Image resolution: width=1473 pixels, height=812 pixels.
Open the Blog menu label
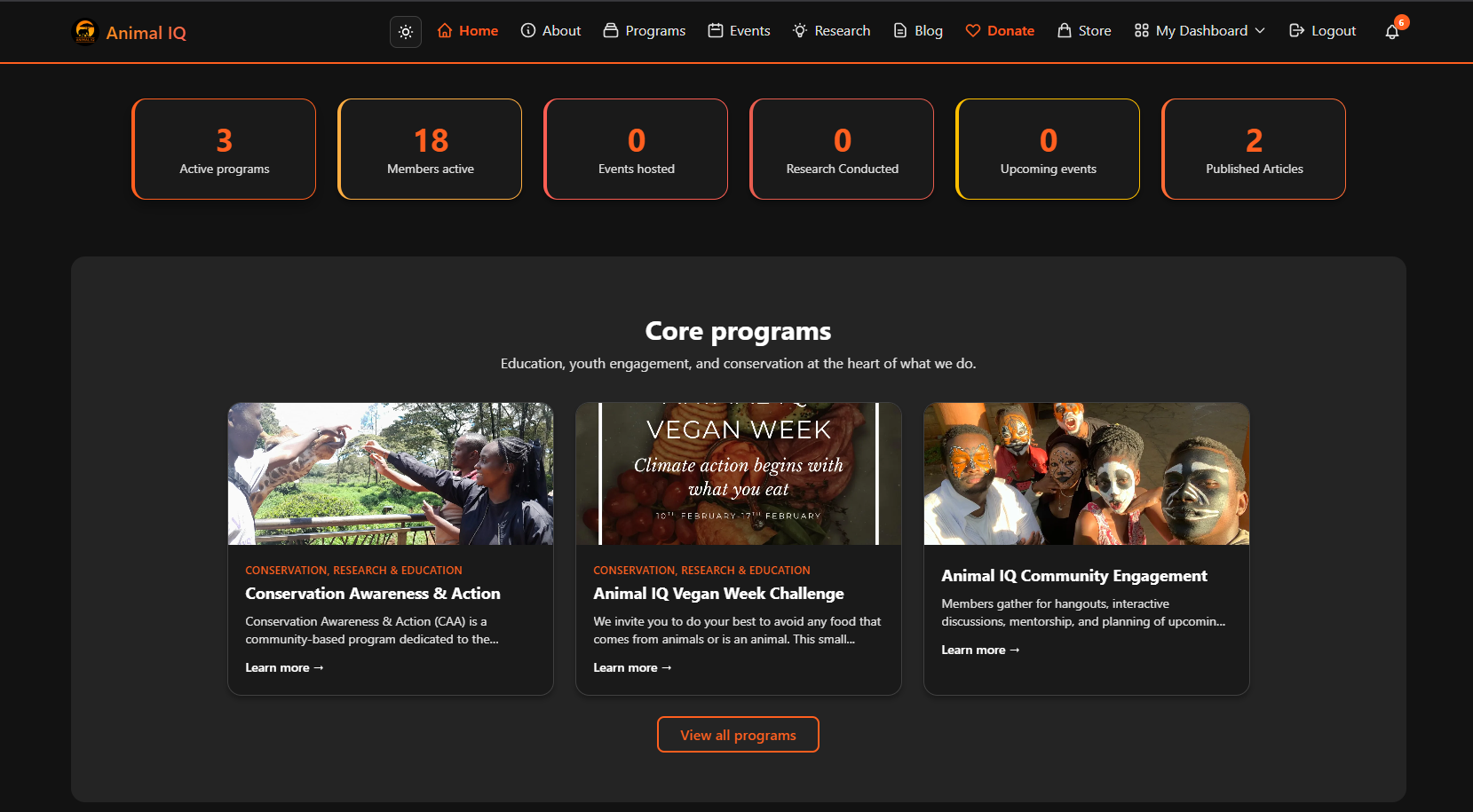click(x=929, y=31)
